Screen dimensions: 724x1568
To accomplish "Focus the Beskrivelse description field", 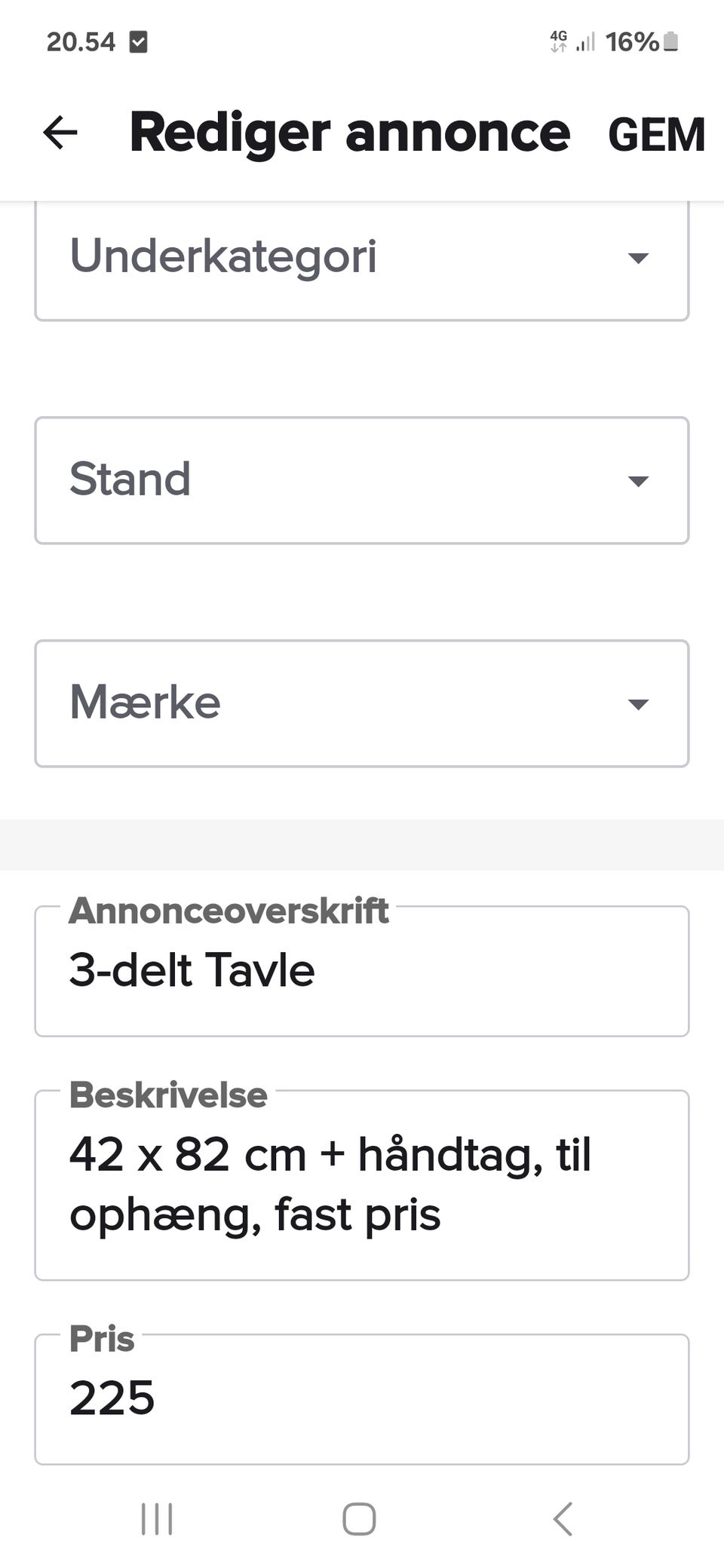I will click(362, 1185).
